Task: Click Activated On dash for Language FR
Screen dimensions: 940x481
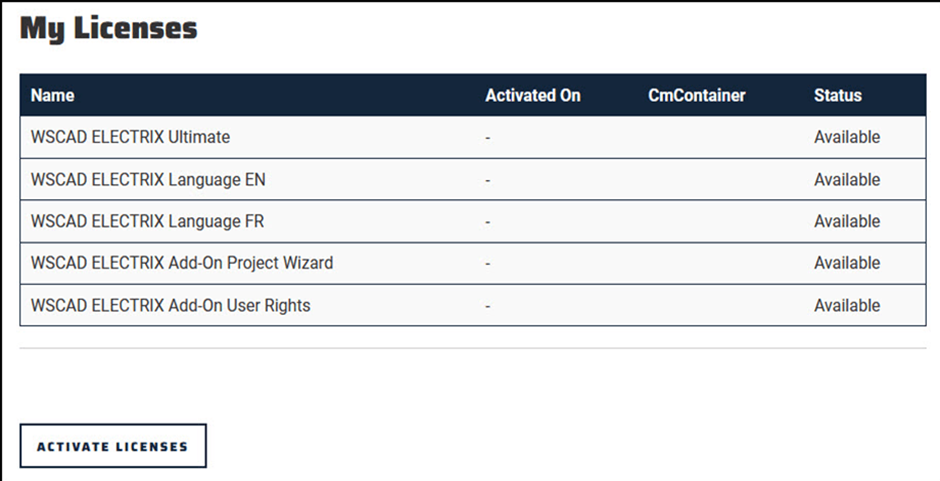Action: (x=488, y=223)
